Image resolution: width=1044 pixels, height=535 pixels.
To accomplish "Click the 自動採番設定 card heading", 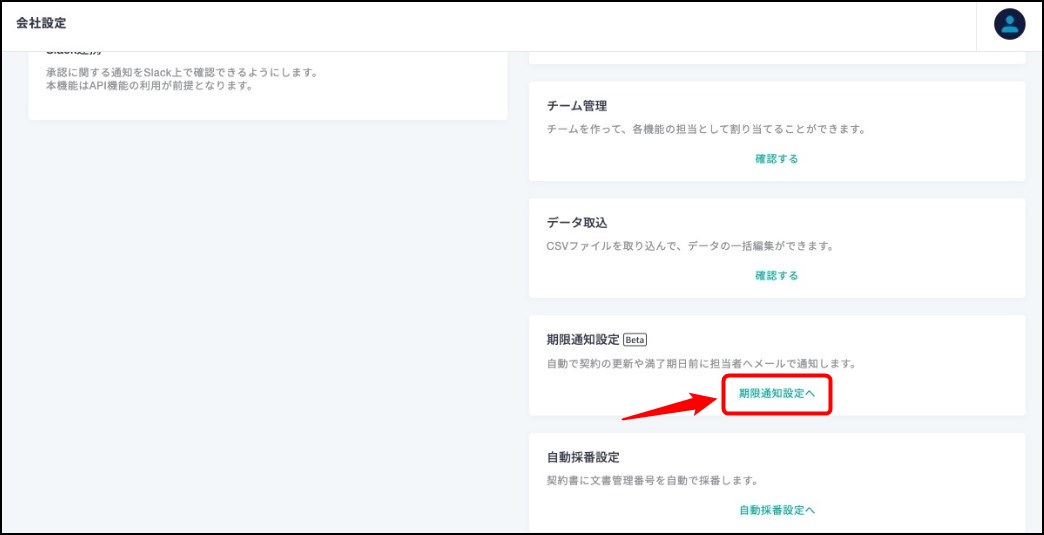I will click(x=583, y=457).
